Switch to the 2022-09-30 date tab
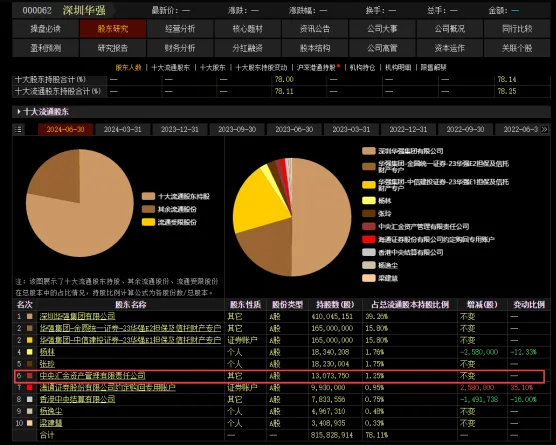The image size is (556, 445). (466, 129)
